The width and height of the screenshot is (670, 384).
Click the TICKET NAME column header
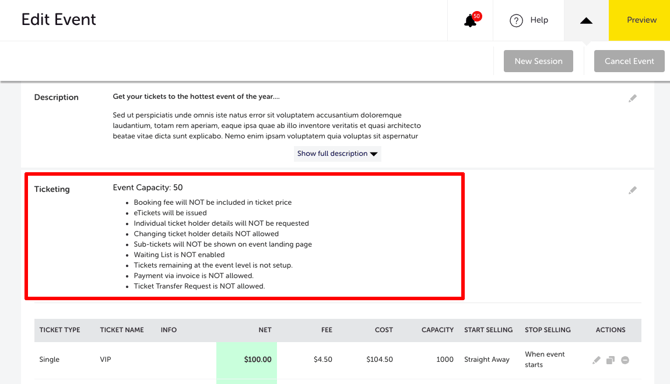coord(122,330)
